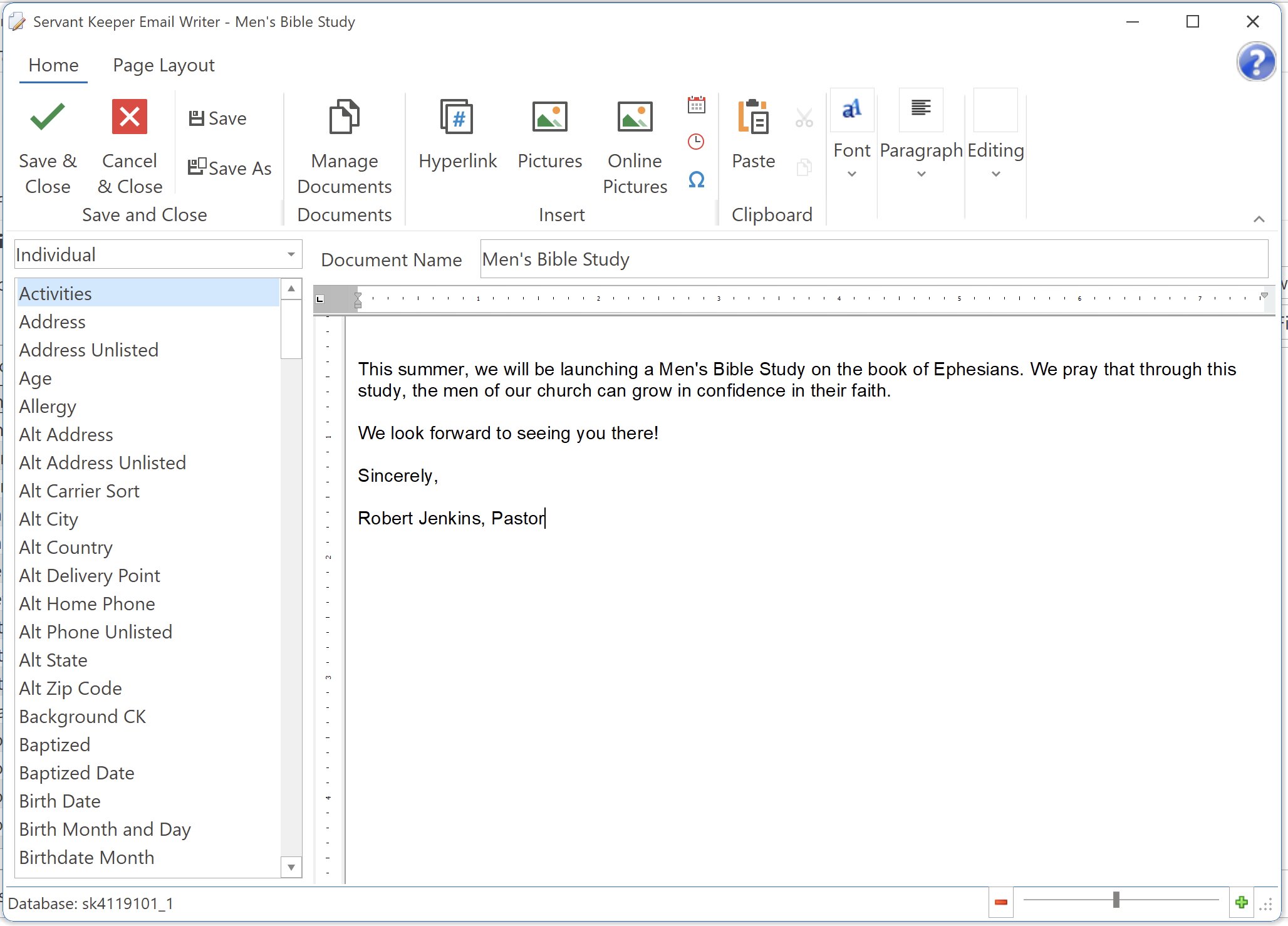The width and height of the screenshot is (1288, 926).
Task: Adjust the zoom slider at the bottom
Action: [1117, 900]
